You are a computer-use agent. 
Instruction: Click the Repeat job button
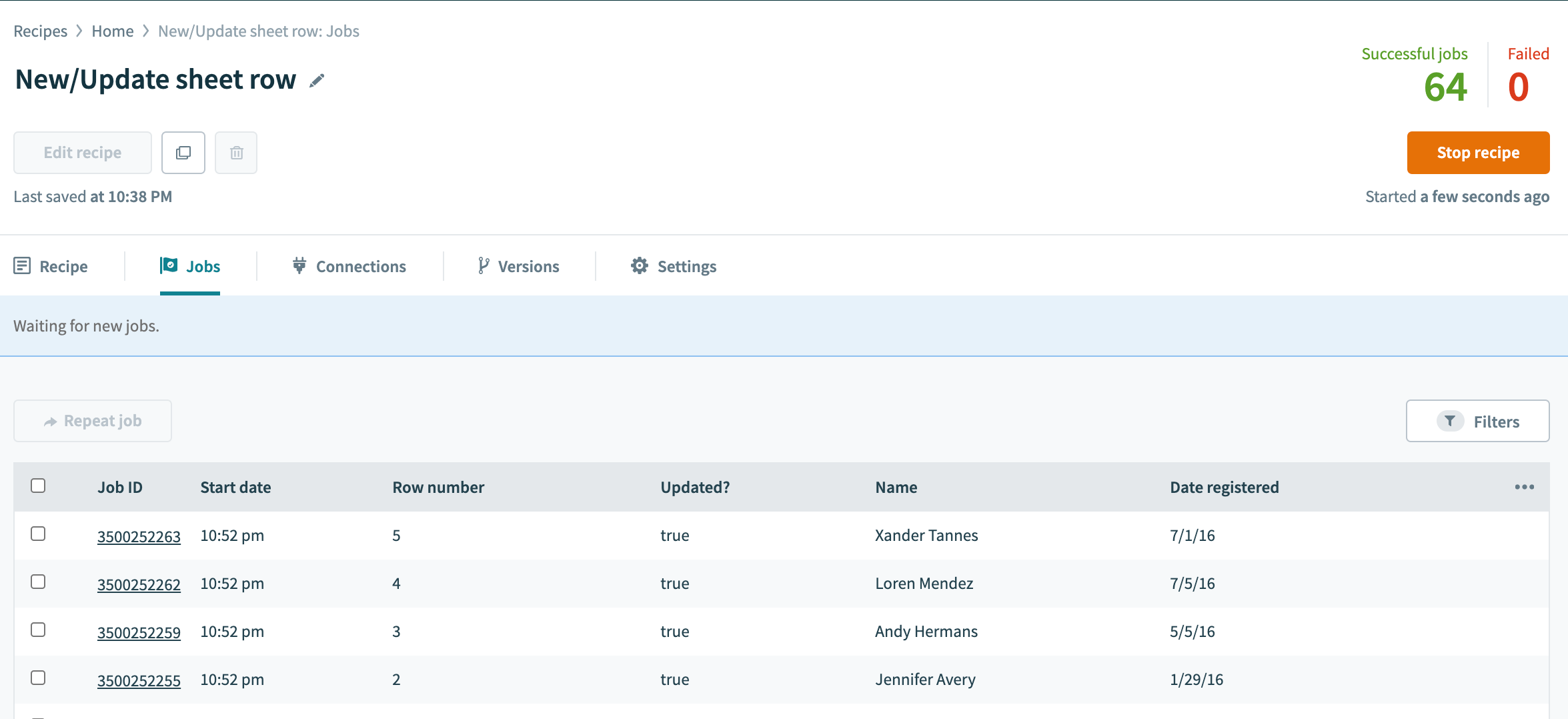[93, 421]
